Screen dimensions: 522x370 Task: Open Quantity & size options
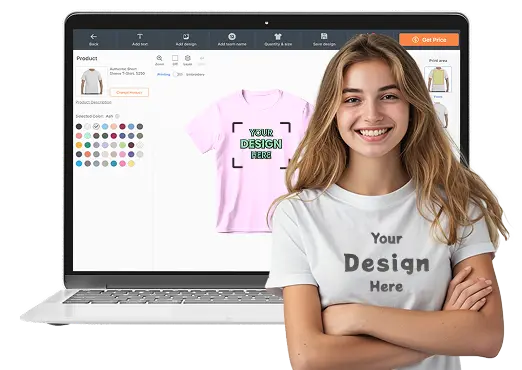(278, 39)
